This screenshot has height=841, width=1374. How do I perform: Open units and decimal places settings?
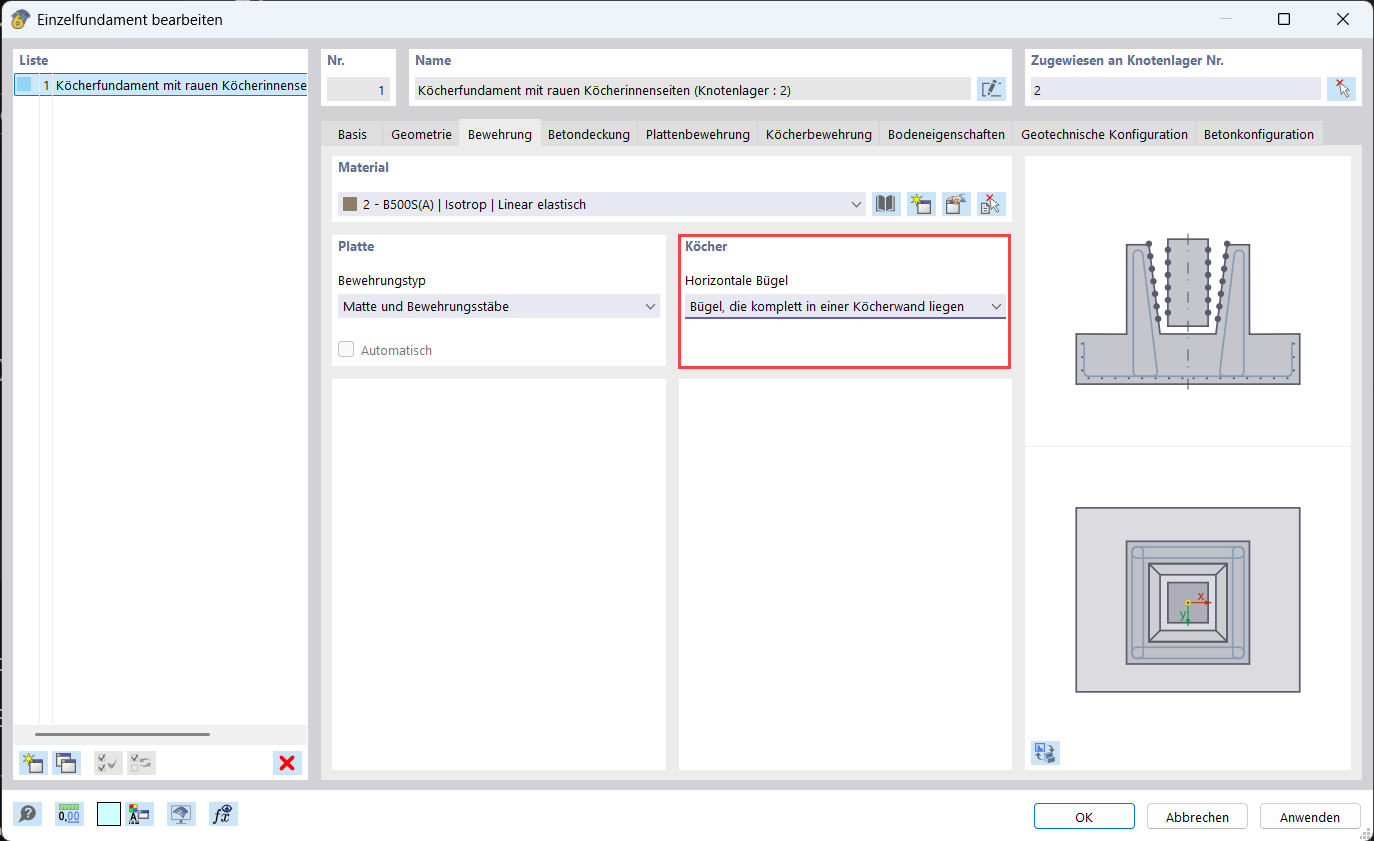pyautogui.click(x=69, y=813)
